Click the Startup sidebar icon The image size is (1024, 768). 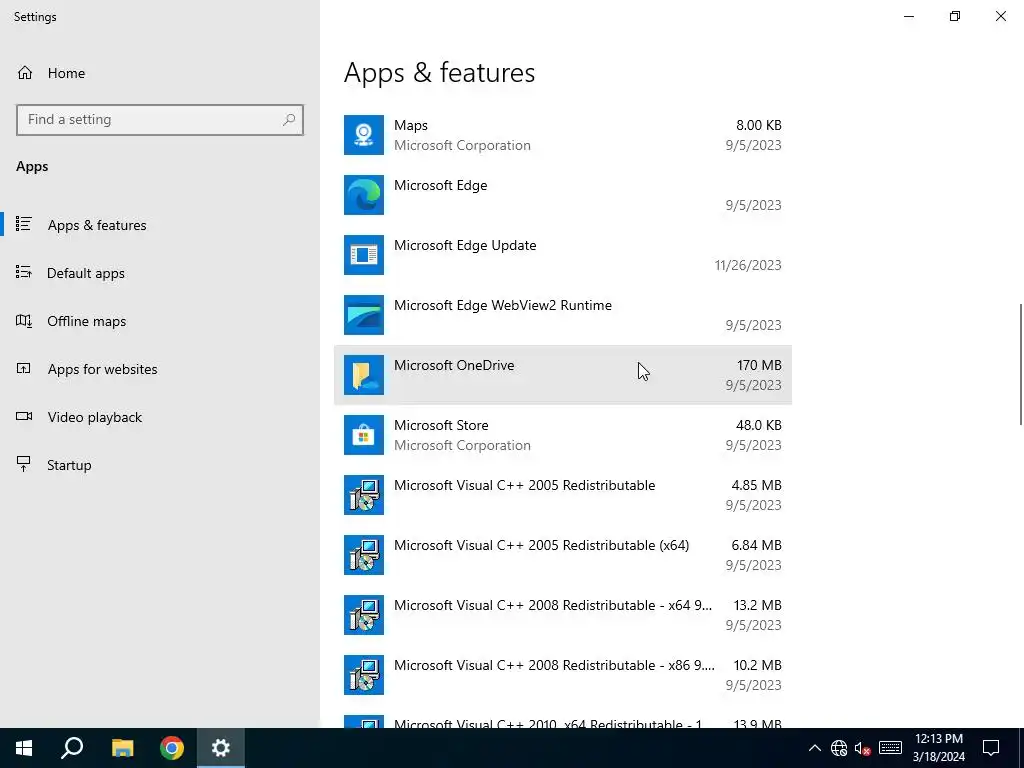(24, 464)
